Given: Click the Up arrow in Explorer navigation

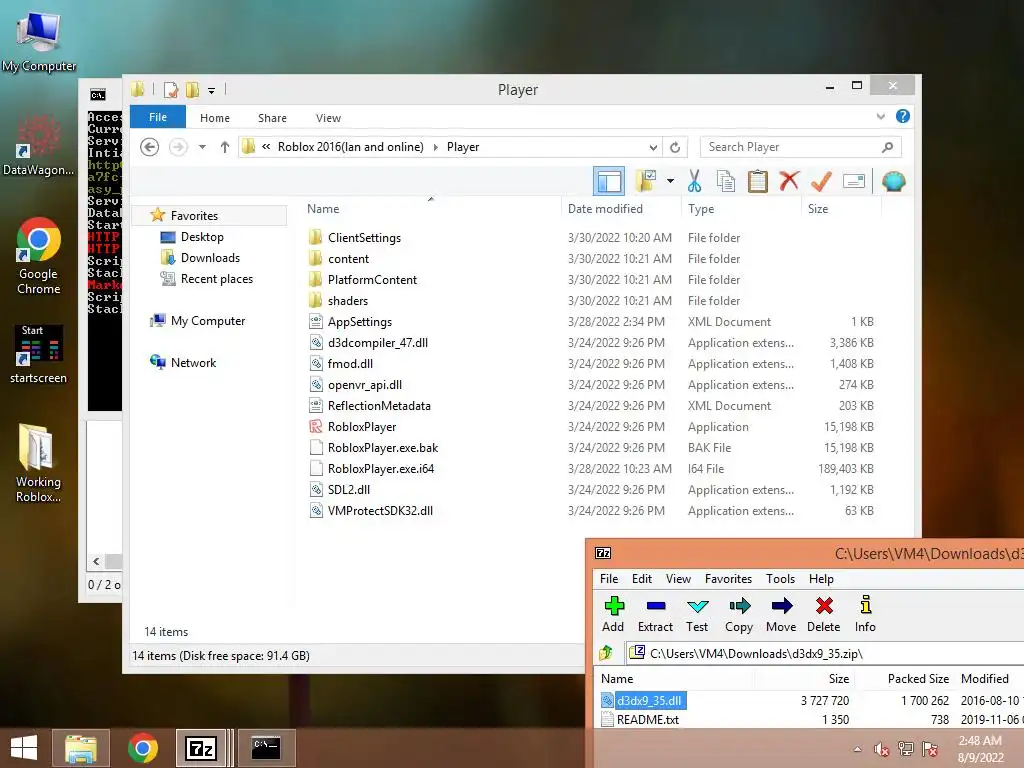Looking at the screenshot, I should 225,147.
